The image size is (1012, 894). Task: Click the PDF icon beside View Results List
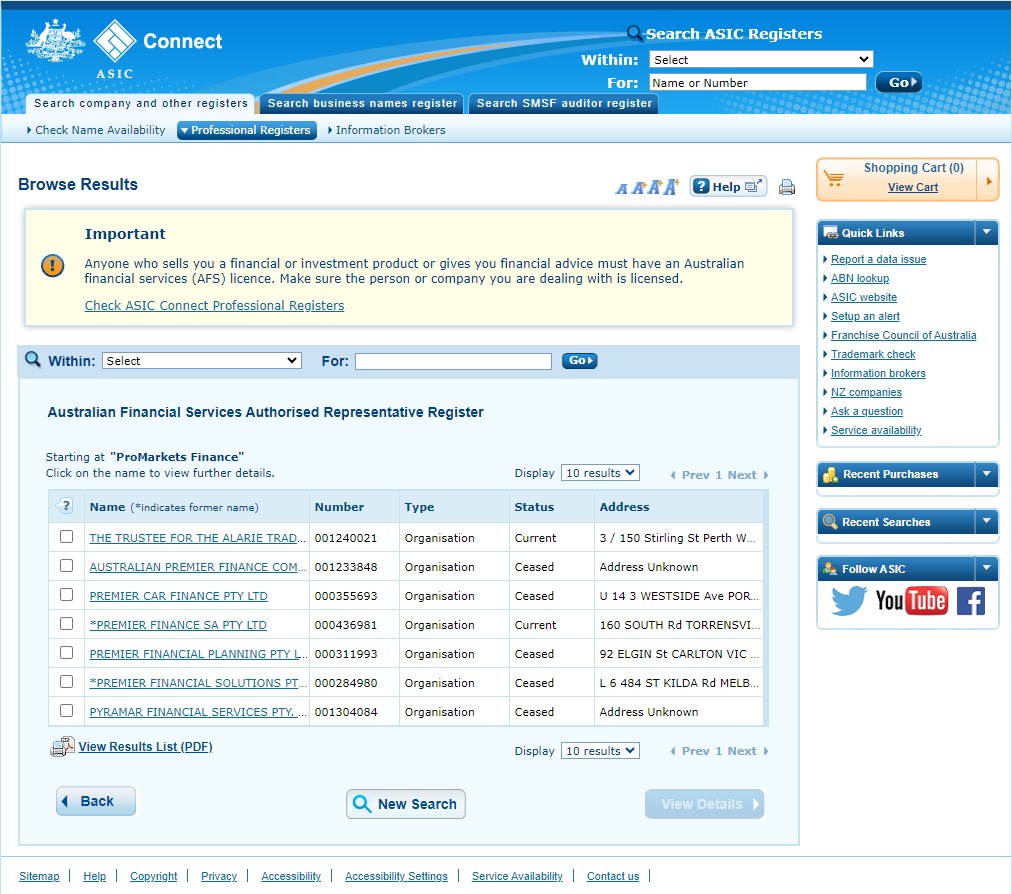(x=62, y=747)
